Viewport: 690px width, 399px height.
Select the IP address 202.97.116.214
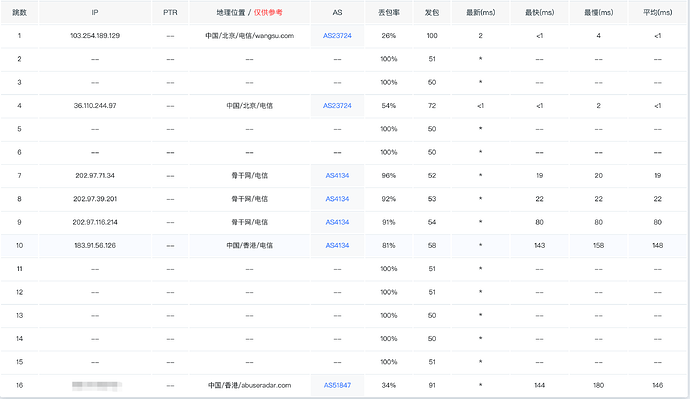(x=95, y=222)
